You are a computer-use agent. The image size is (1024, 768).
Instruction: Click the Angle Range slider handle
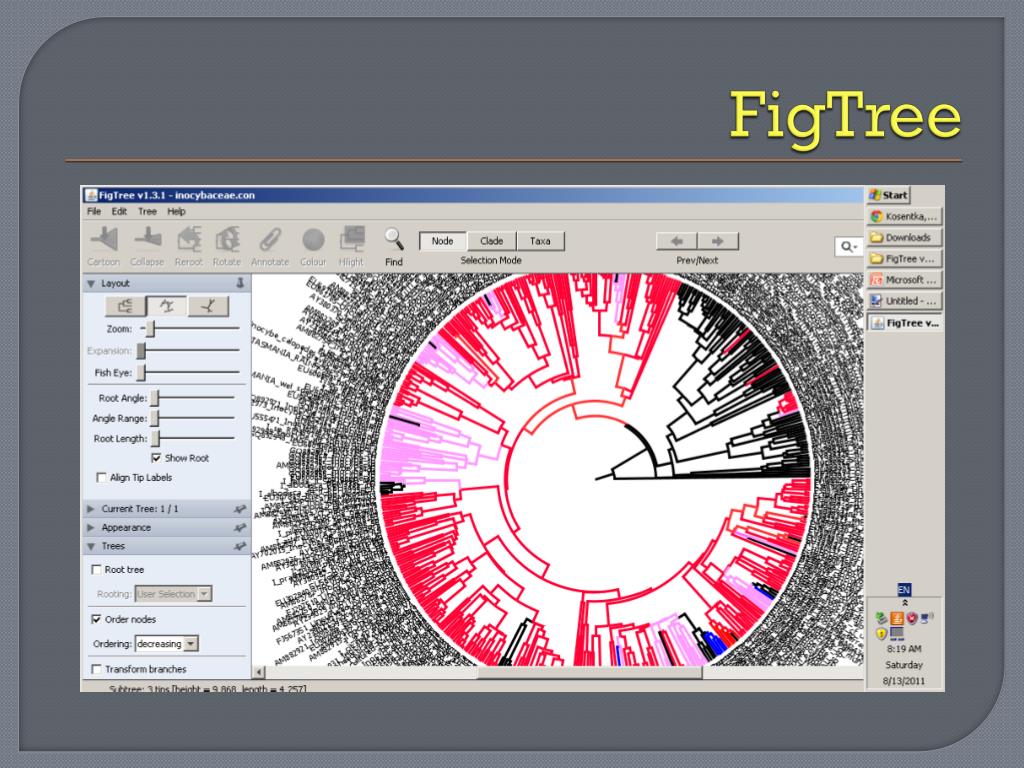(x=155, y=418)
